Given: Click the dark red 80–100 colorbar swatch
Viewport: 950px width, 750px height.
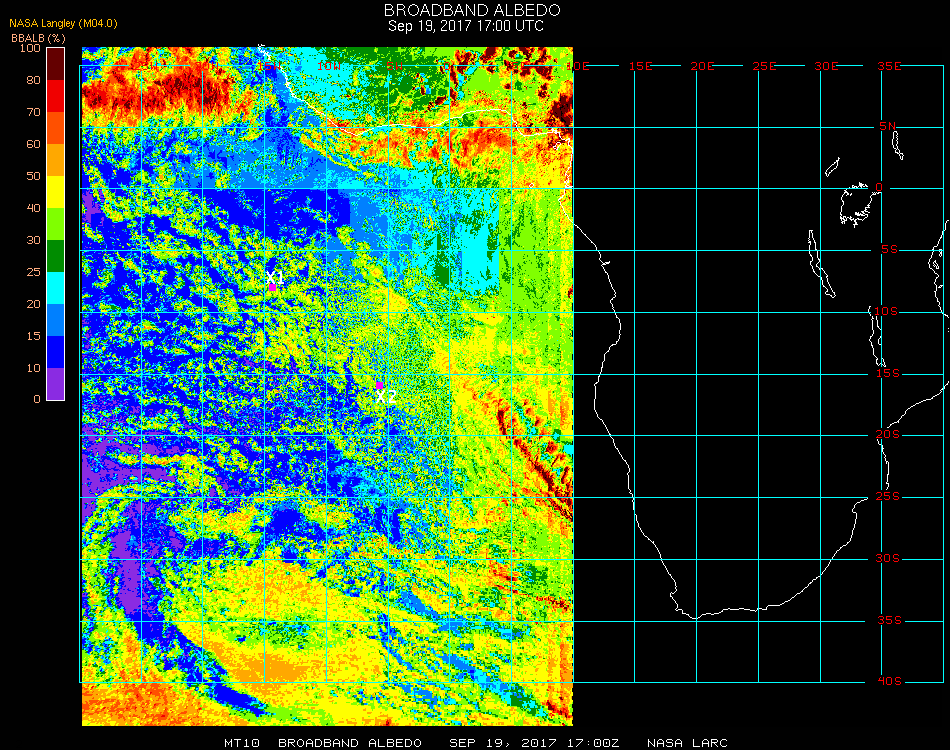Looking at the screenshot, I should coord(56,64).
